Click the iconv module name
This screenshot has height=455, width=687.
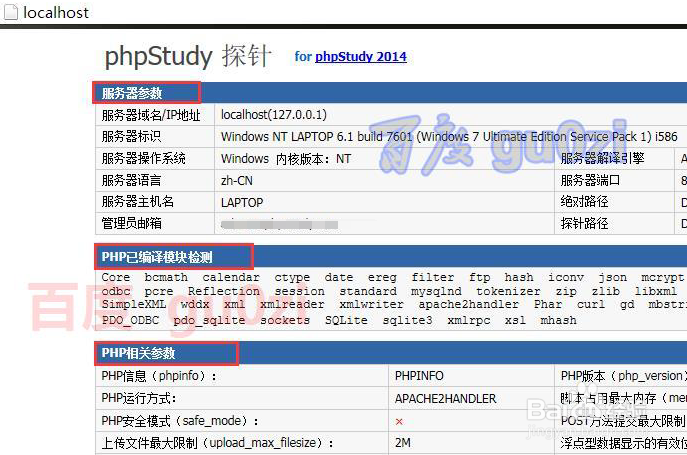tap(566, 277)
